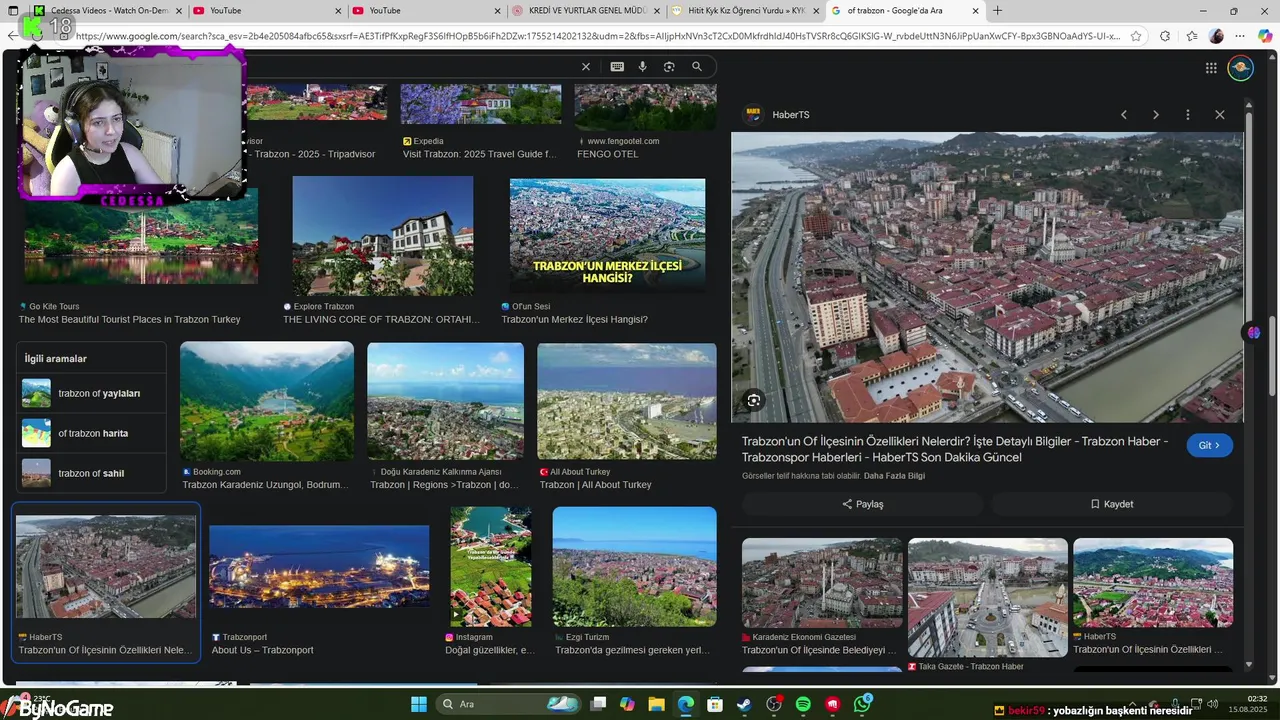The width and height of the screenshot is (1280, 720).
Task: Click the Expedia Visit Trabzon result caption
Action: [x=480, y=154]
